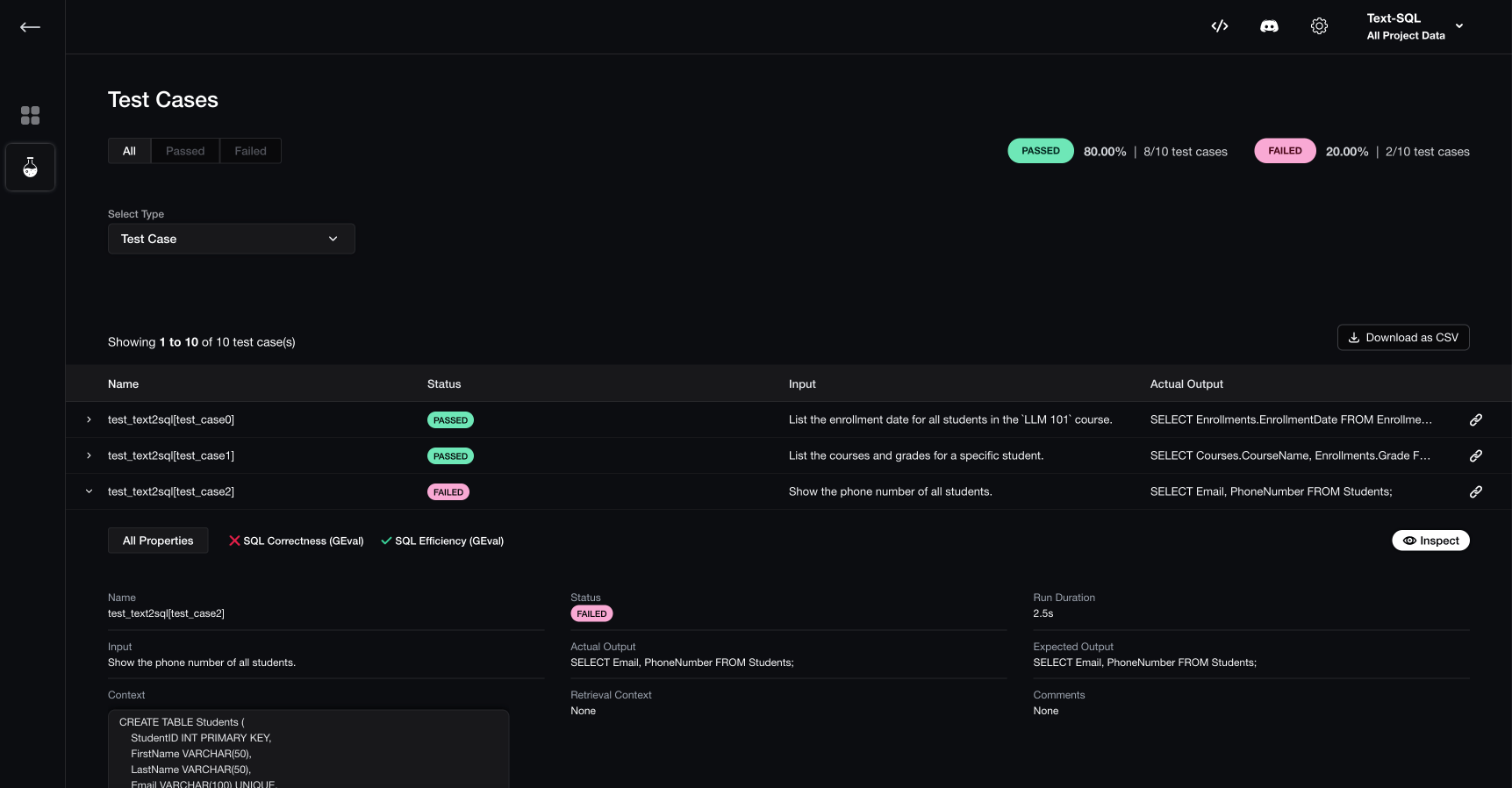
Task: Filter by Failed test cases
Action: [250, 151]
